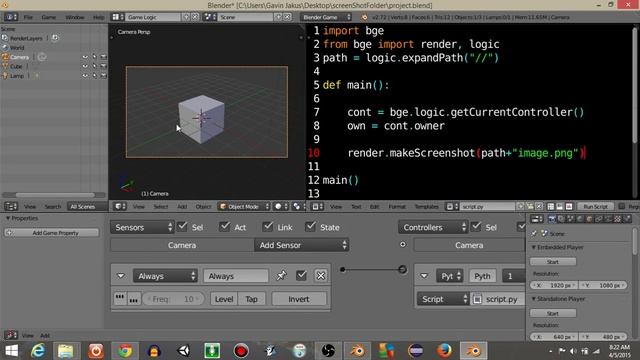The image size is (640, 360).
Task: Open outliner Search menu
Action: [53, 207]
